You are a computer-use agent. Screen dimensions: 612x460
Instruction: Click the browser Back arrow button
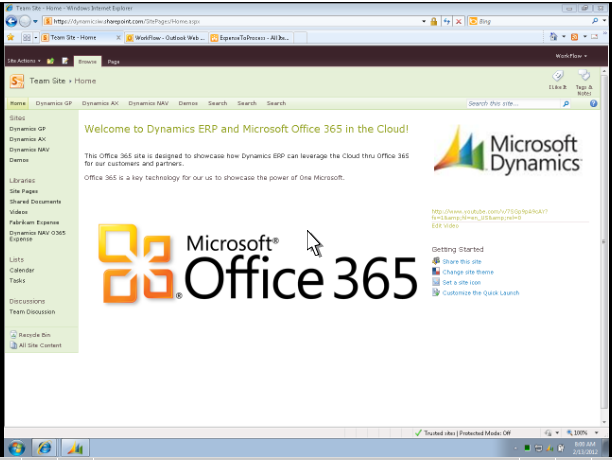point(11,21)
